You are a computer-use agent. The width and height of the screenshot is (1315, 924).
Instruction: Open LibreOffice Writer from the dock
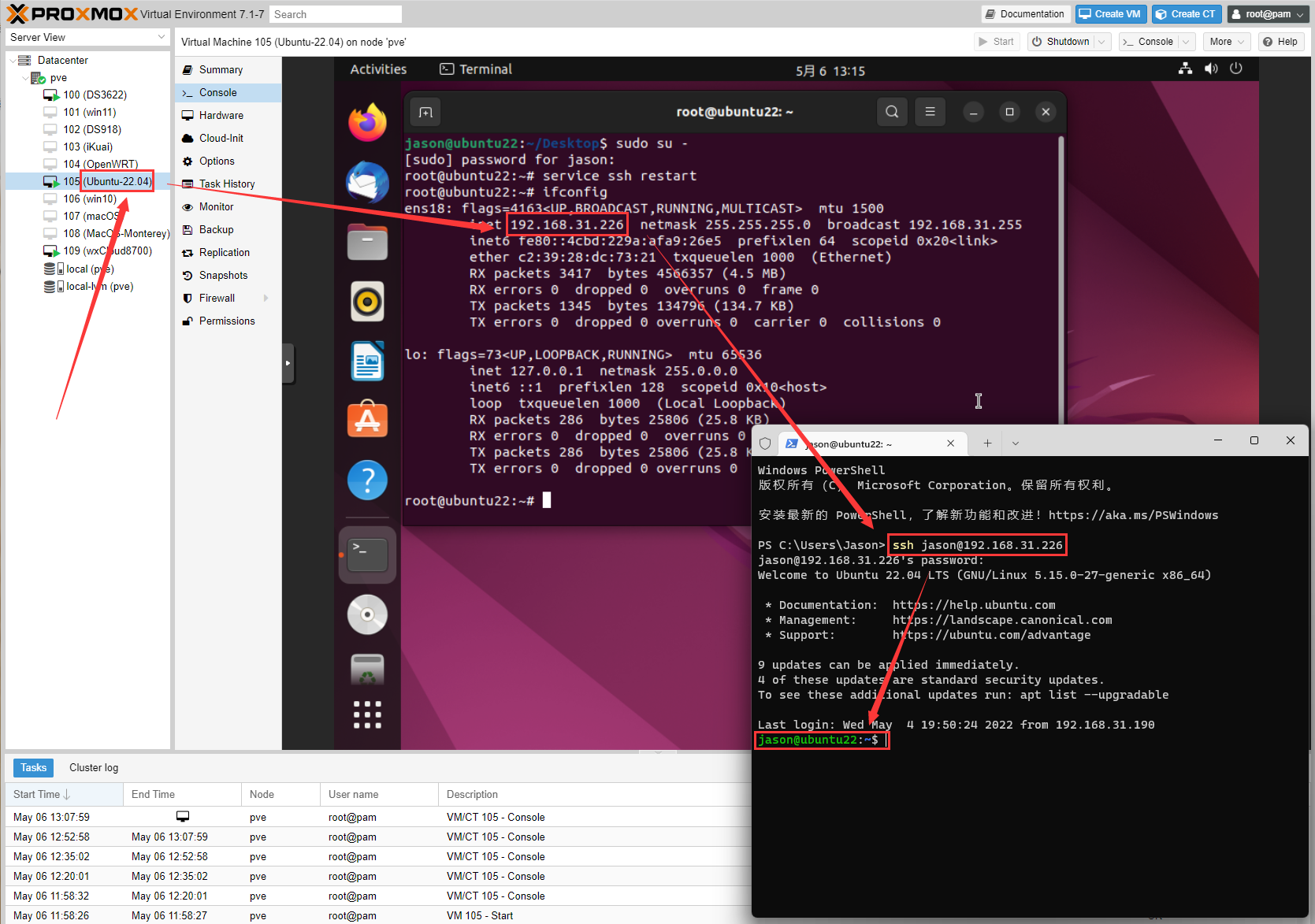367,362
